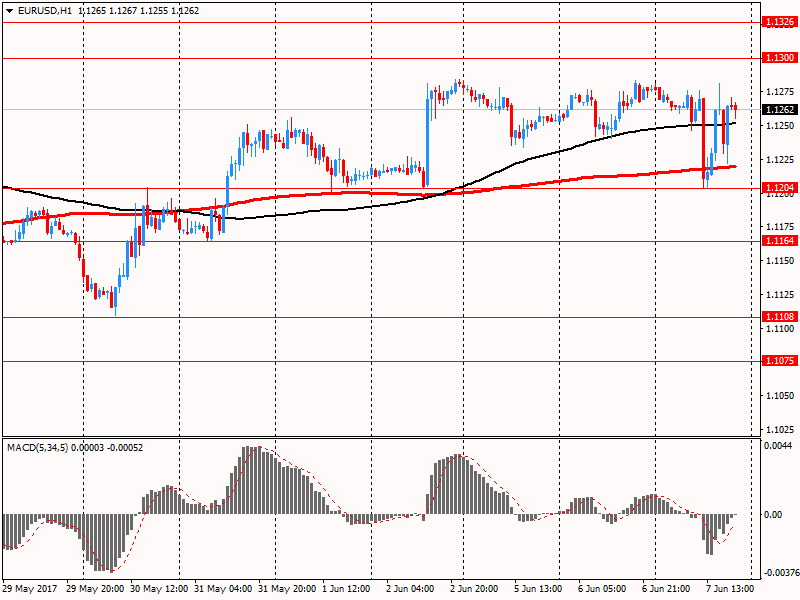Click the 1.1108 price level label
The width and height of the screenshot is (800, 600).
[x=777, y=317]
